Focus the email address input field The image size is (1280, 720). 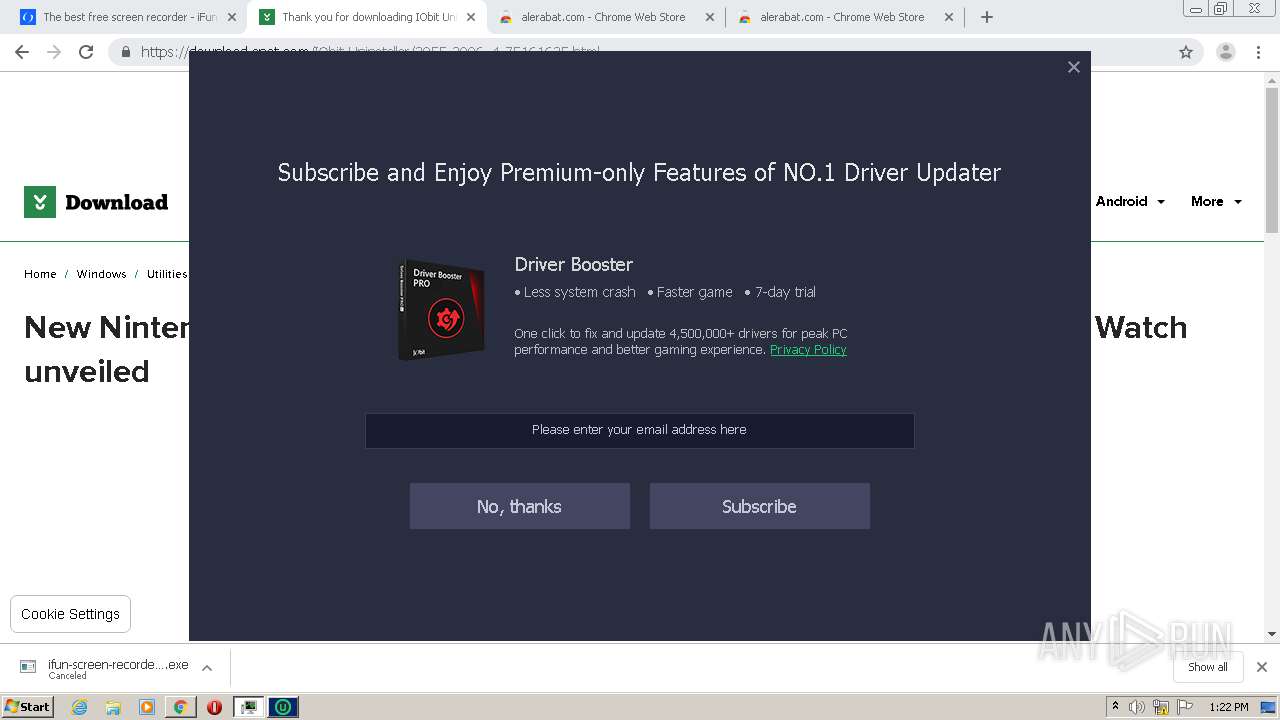[x=639, y=430]
